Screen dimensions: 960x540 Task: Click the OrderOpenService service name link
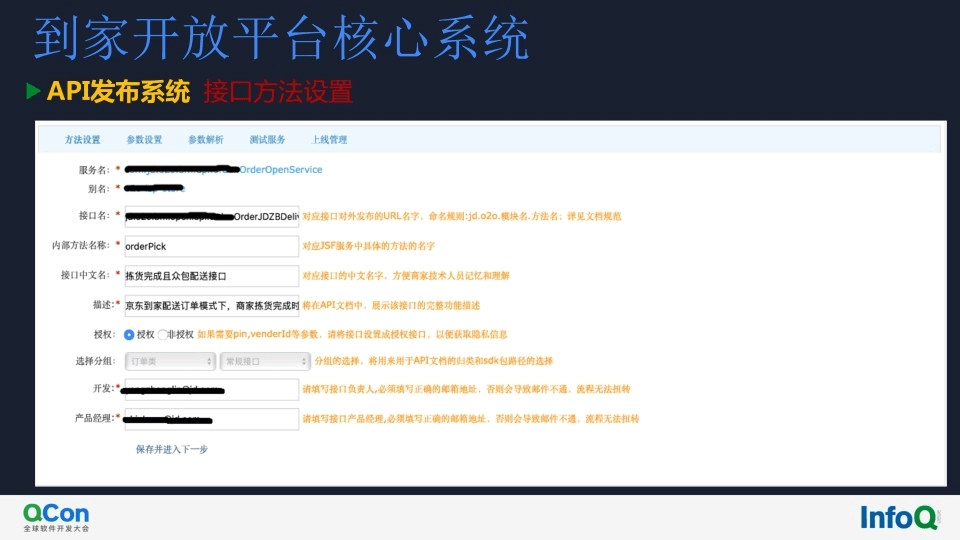[x=280, y=170]
